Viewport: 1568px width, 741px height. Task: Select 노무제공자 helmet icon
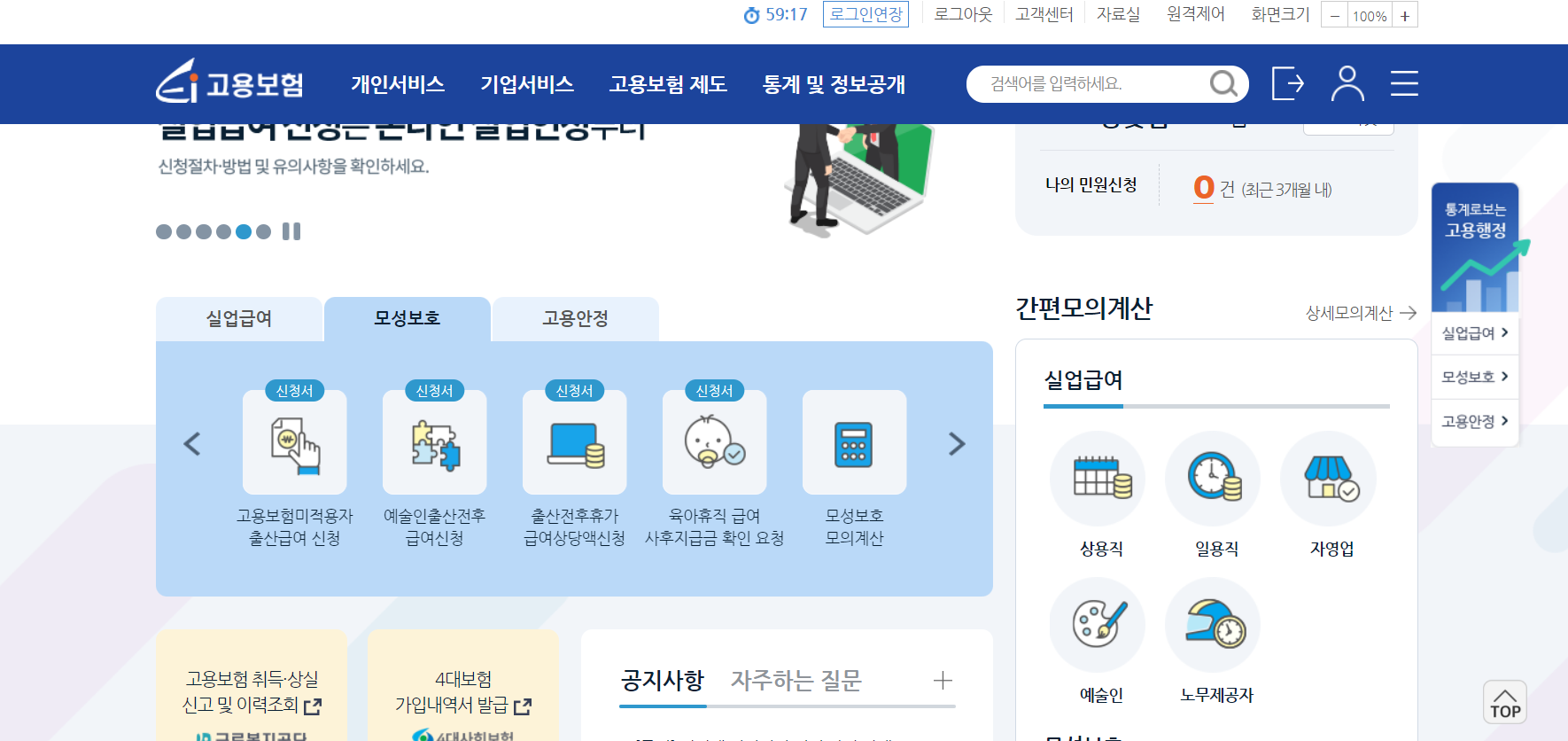point(1213,625)
